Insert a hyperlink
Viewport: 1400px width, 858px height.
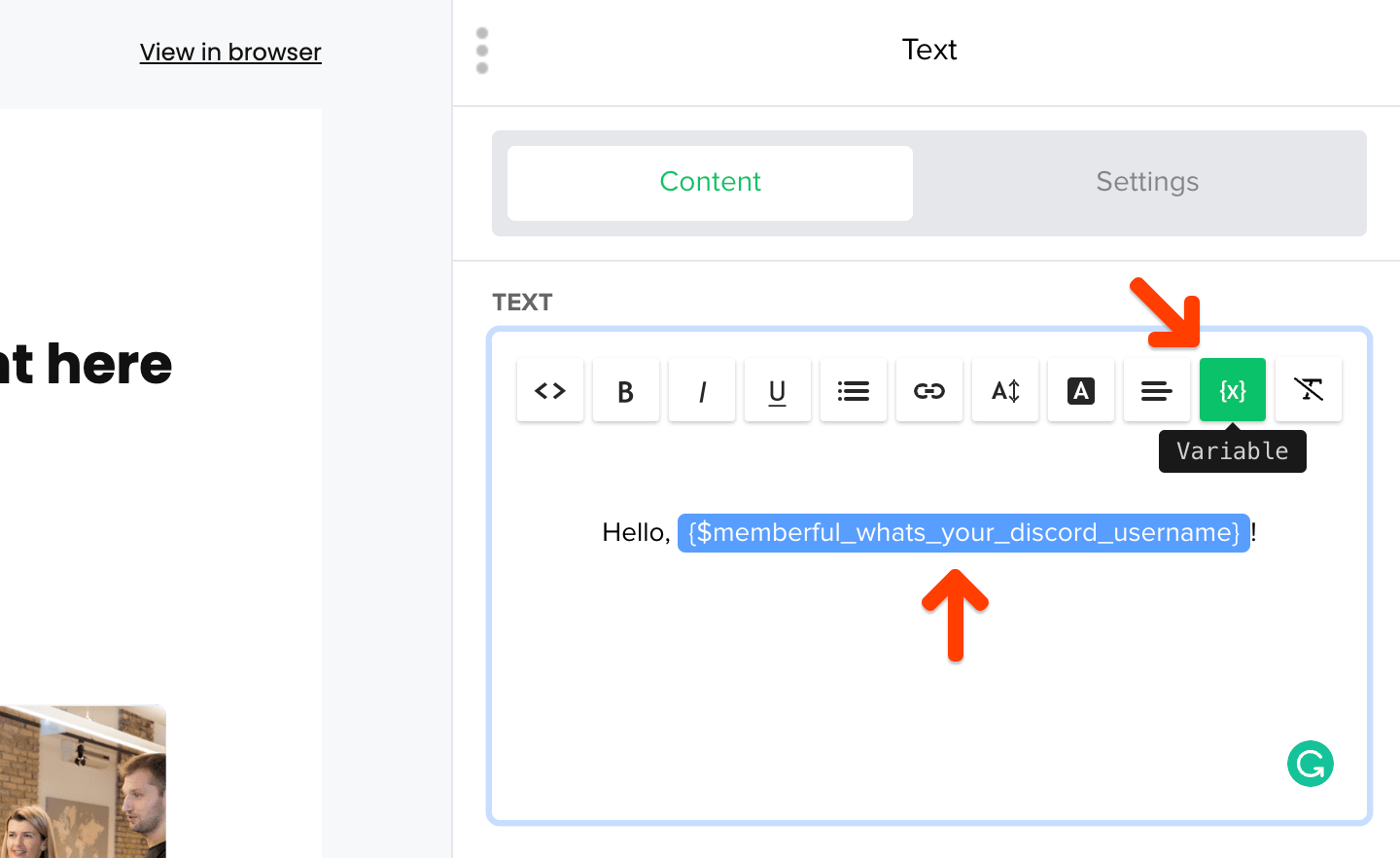click(x=929, y=390)
